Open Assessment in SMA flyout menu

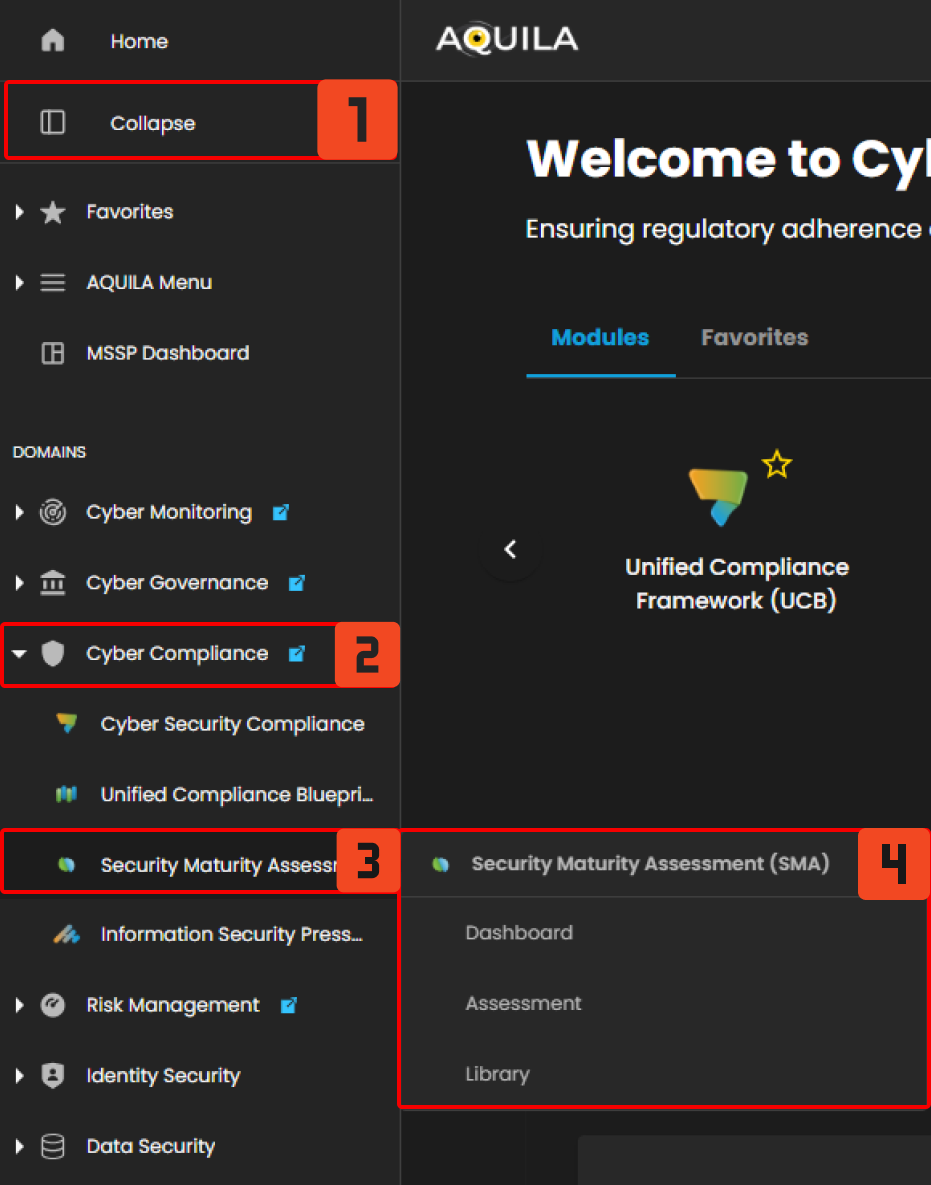[x=523, y=1003]
